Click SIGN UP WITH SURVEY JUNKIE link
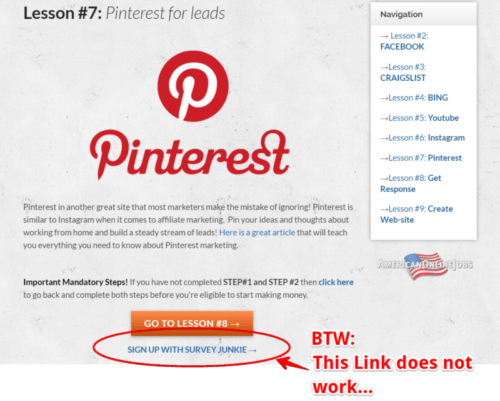 [x=192, y=350]
